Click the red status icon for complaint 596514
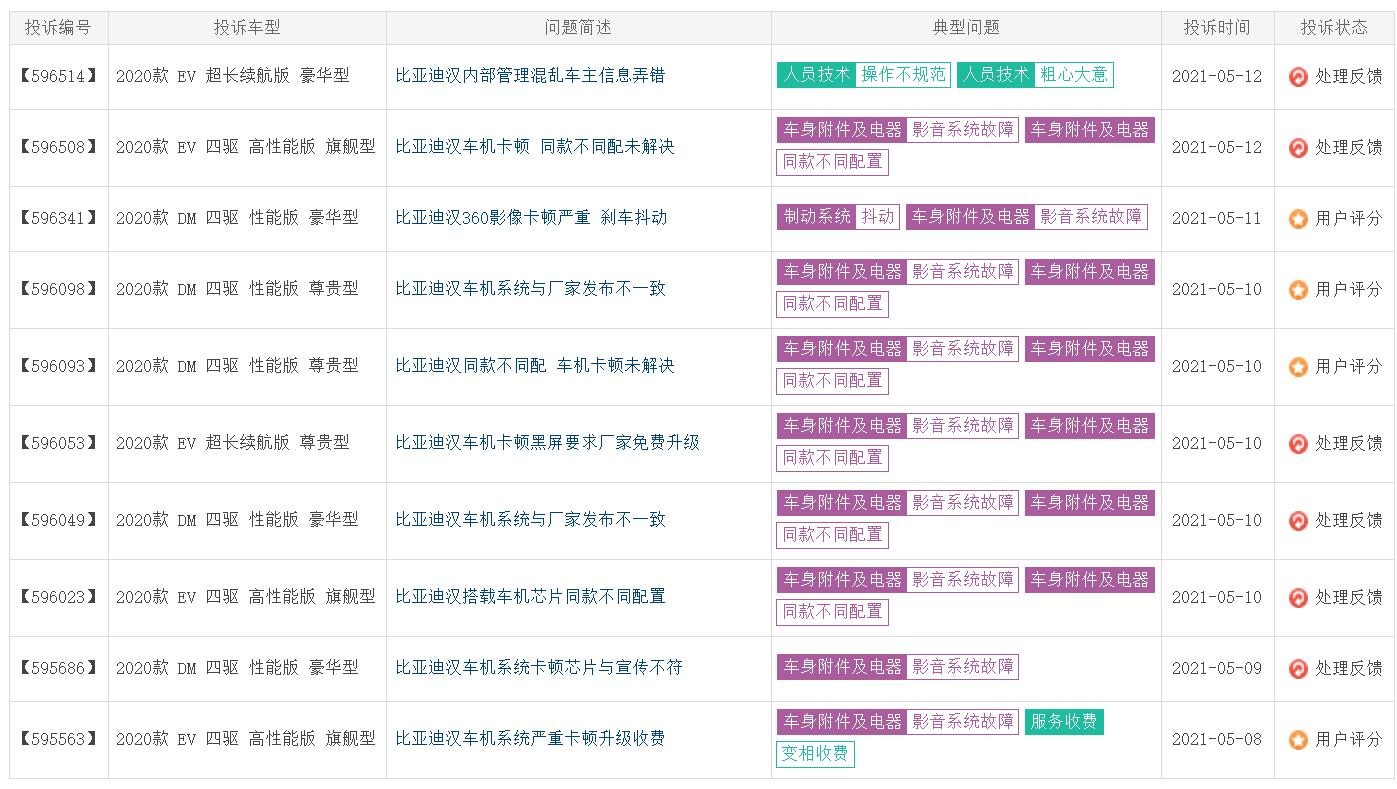 (1298, 77)
